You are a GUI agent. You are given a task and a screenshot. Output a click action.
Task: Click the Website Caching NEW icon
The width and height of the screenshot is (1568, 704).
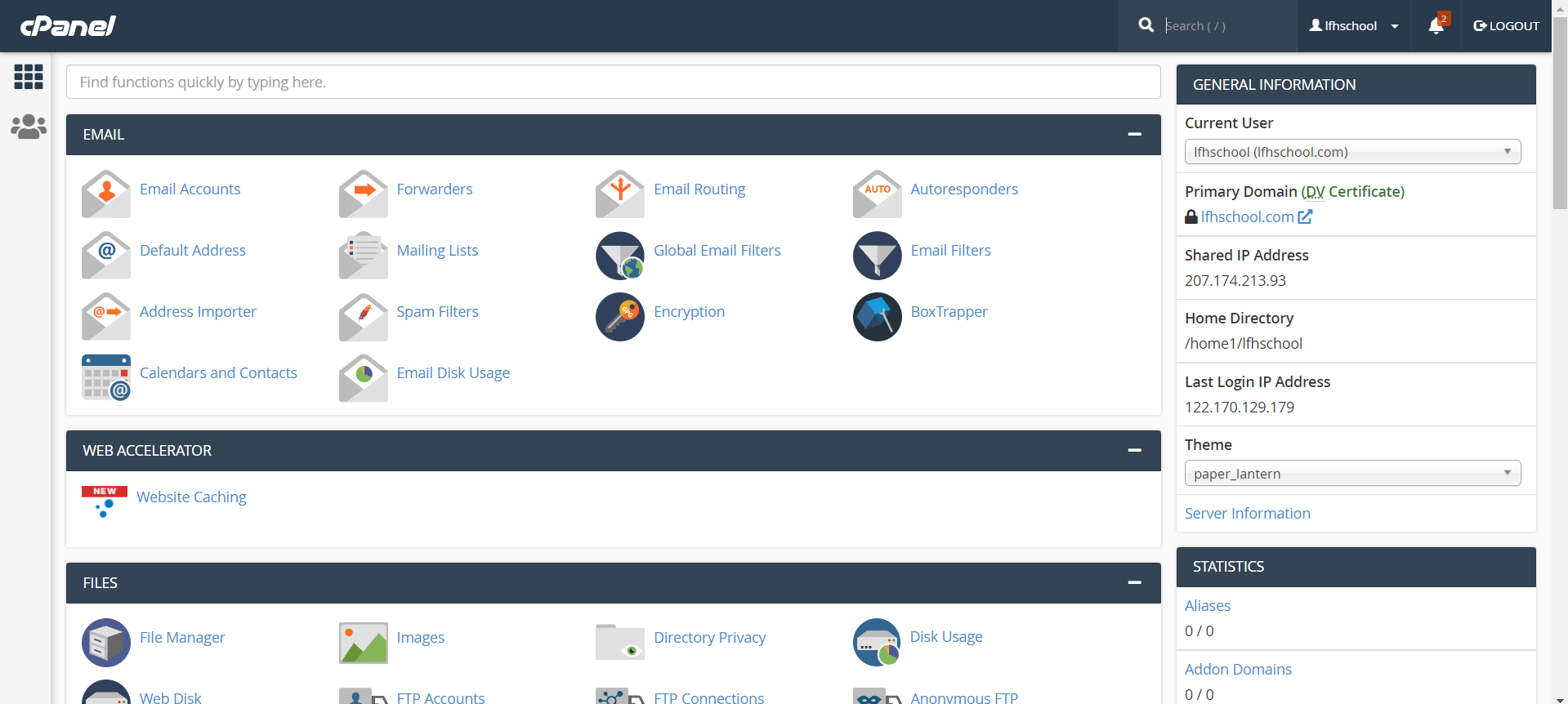tap(105, 501)
